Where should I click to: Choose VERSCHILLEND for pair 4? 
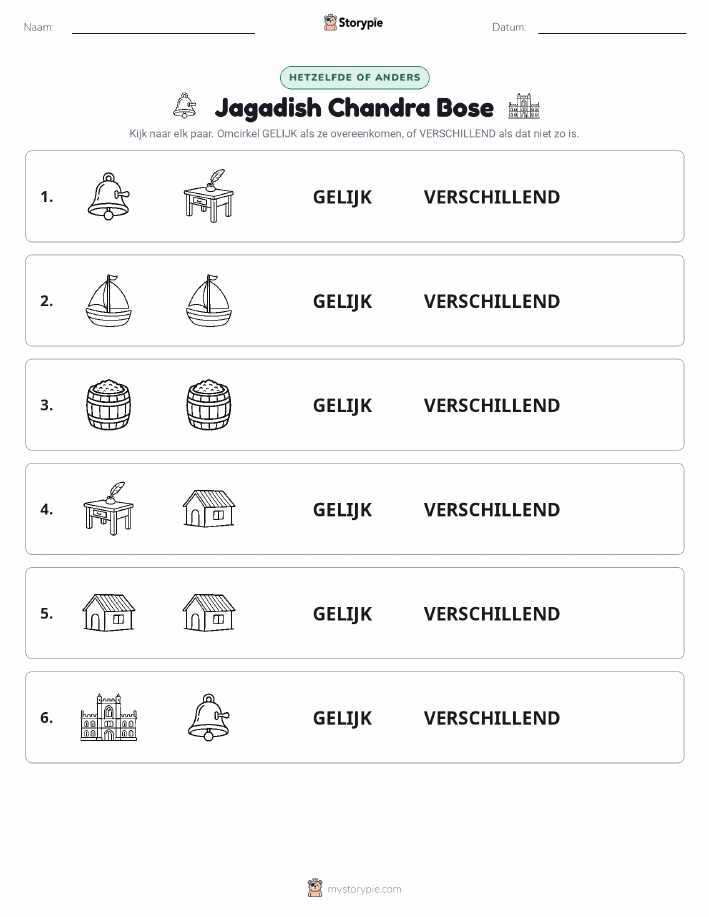[x=492, y=510]
